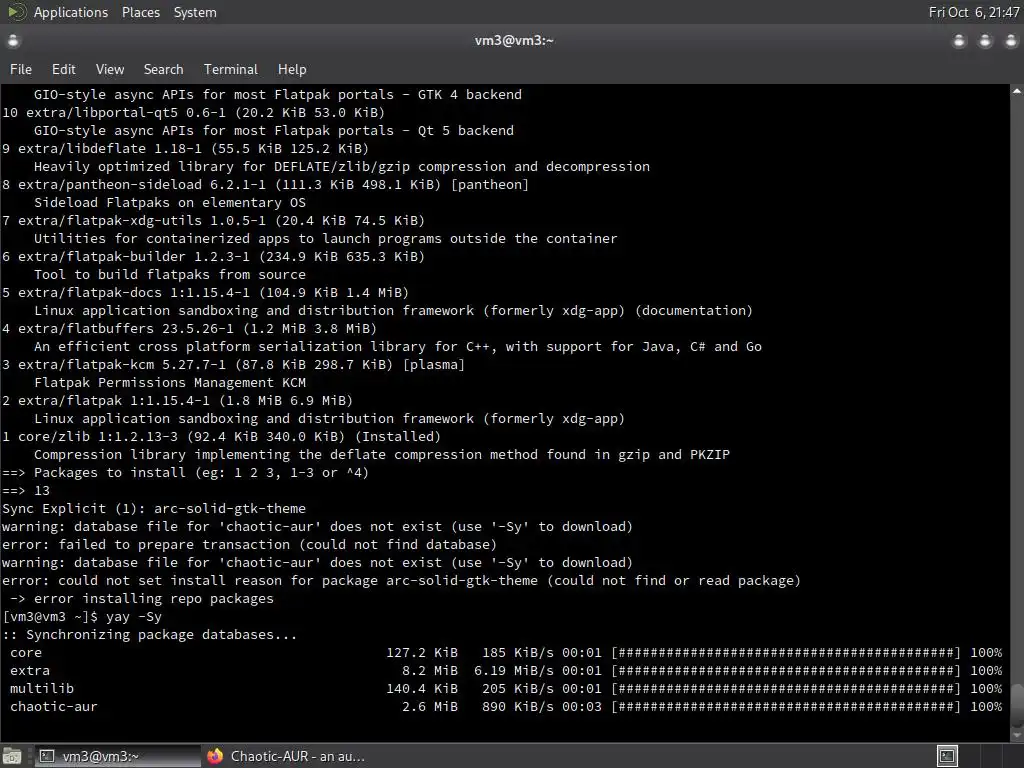Open the terminal File menu
The height and width of the screenshot is (768, 1024).
pyautogui.click(x=21, y=69)
